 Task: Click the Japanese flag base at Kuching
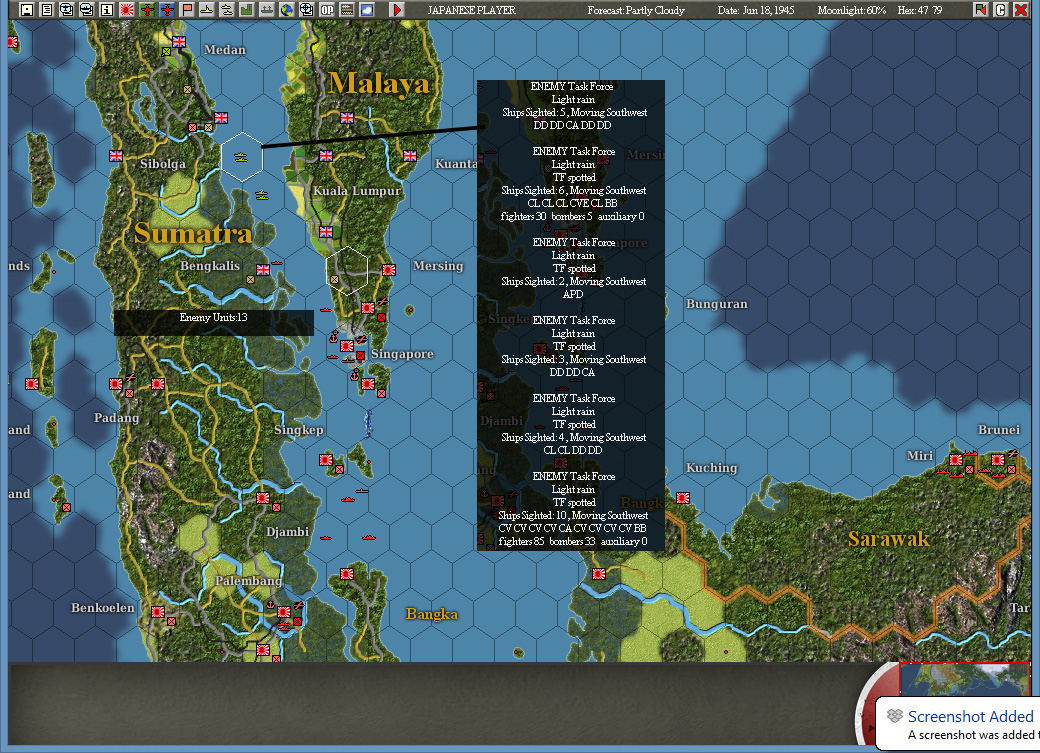tap(682, 498)
